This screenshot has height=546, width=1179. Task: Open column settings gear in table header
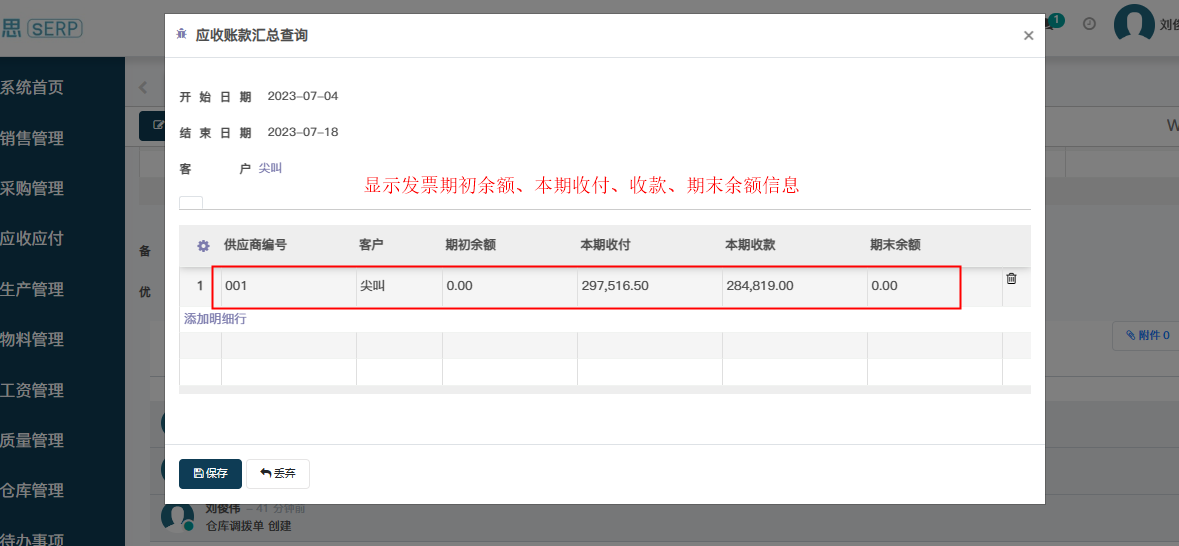[203, 245]
